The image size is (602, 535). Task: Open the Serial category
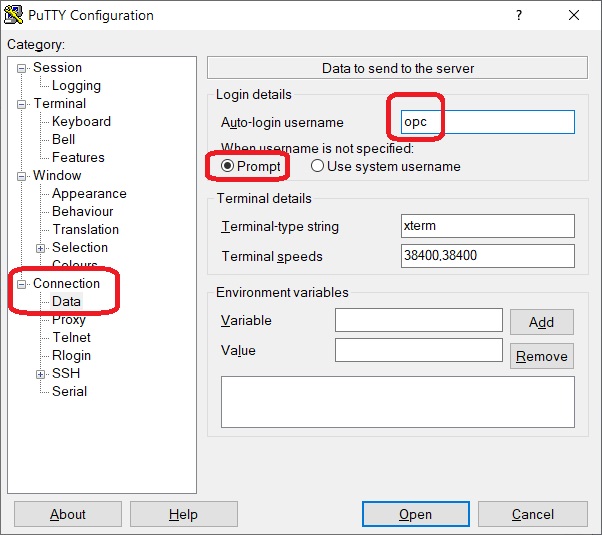tap(69, 391)
